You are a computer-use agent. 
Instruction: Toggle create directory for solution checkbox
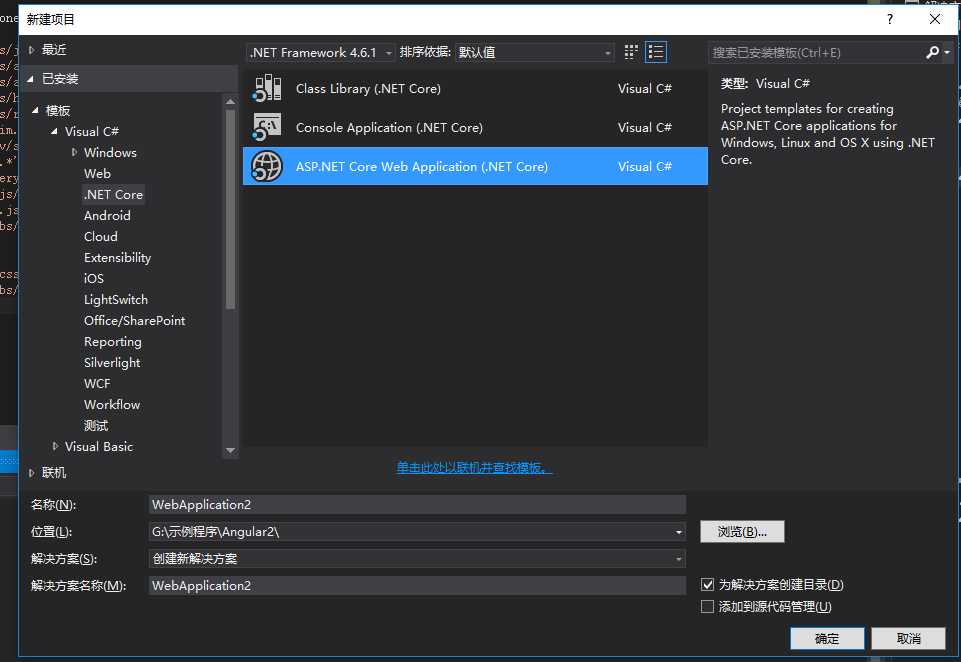point(707,584)
